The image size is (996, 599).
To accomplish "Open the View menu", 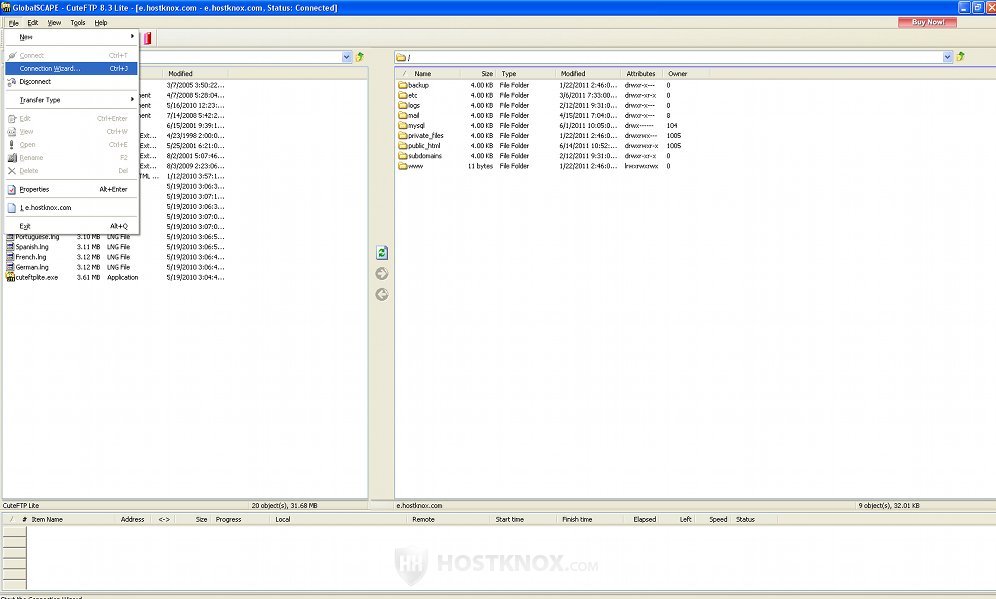I will tap(55, 23).
